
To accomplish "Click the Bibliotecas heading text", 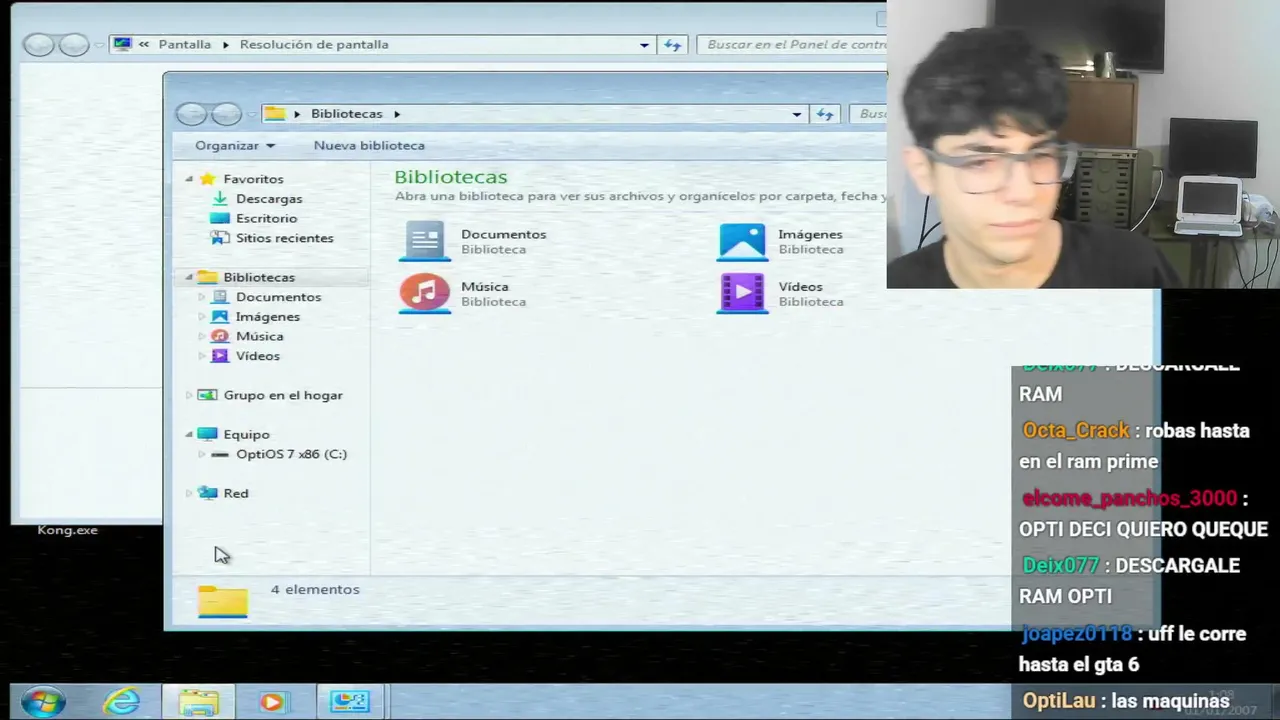I will pos(451,177).
